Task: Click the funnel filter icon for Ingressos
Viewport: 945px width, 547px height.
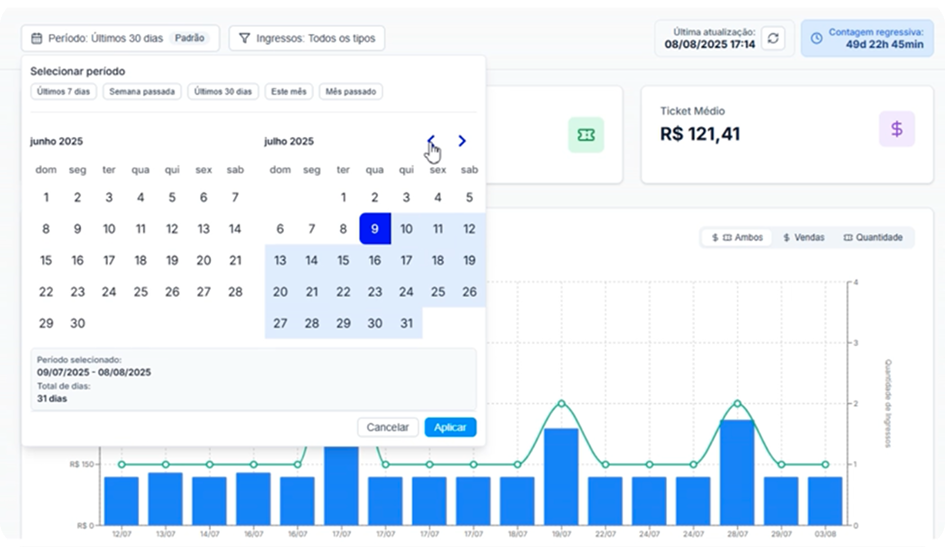Action: [x=244, y=39]
